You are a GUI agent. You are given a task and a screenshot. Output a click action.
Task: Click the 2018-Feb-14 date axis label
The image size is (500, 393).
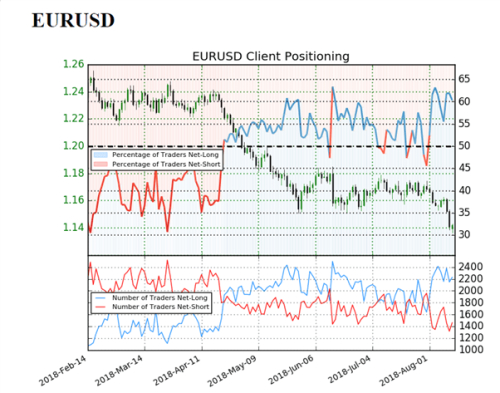[x=62, y=371]
